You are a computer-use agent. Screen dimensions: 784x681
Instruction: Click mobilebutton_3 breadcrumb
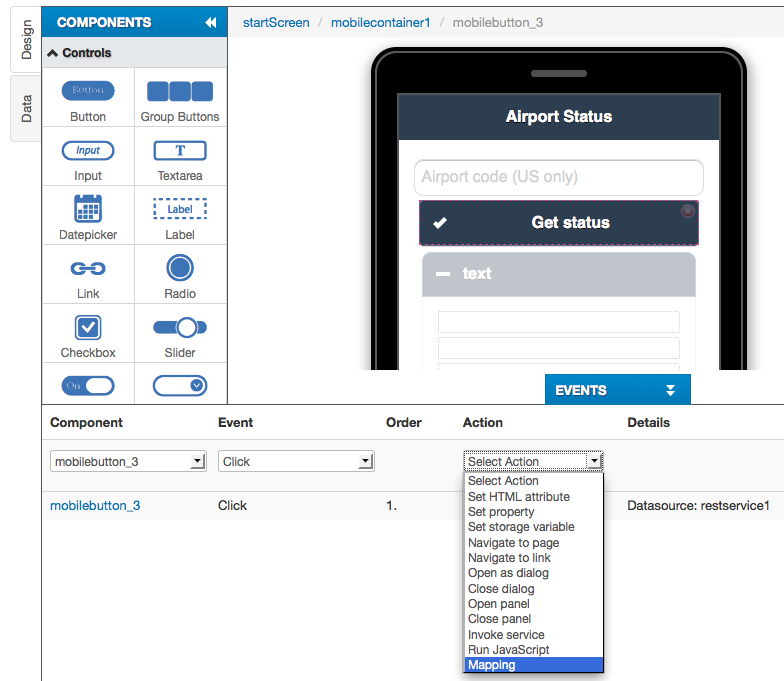[498, 22]
